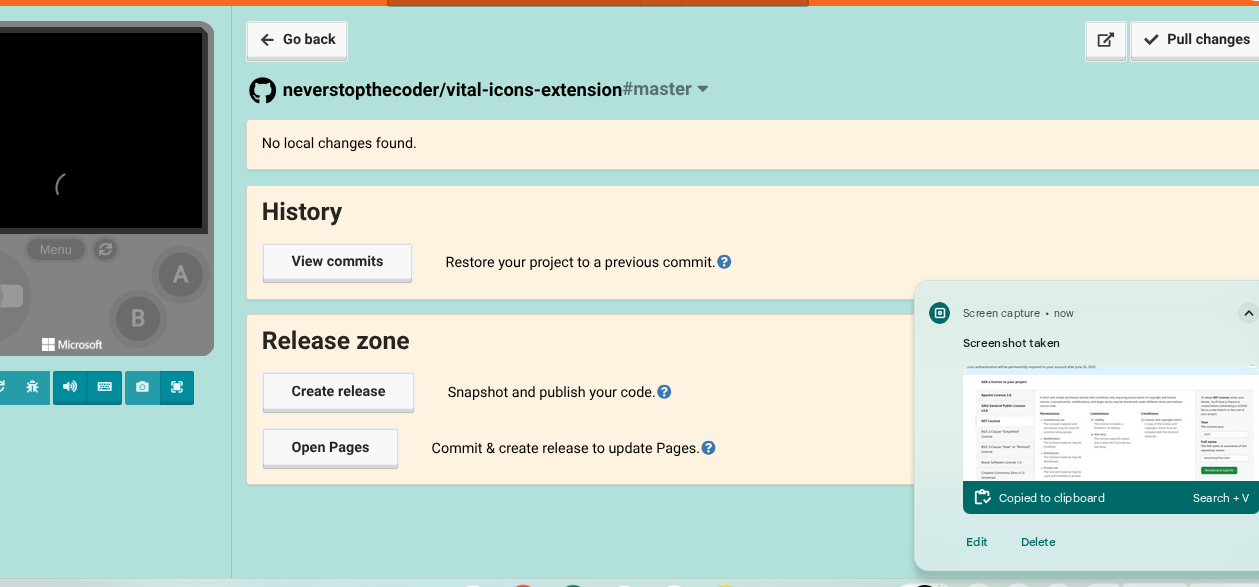The image size is (1259, 587).
Task: Click the Go back button
Action: click(297, 40)
